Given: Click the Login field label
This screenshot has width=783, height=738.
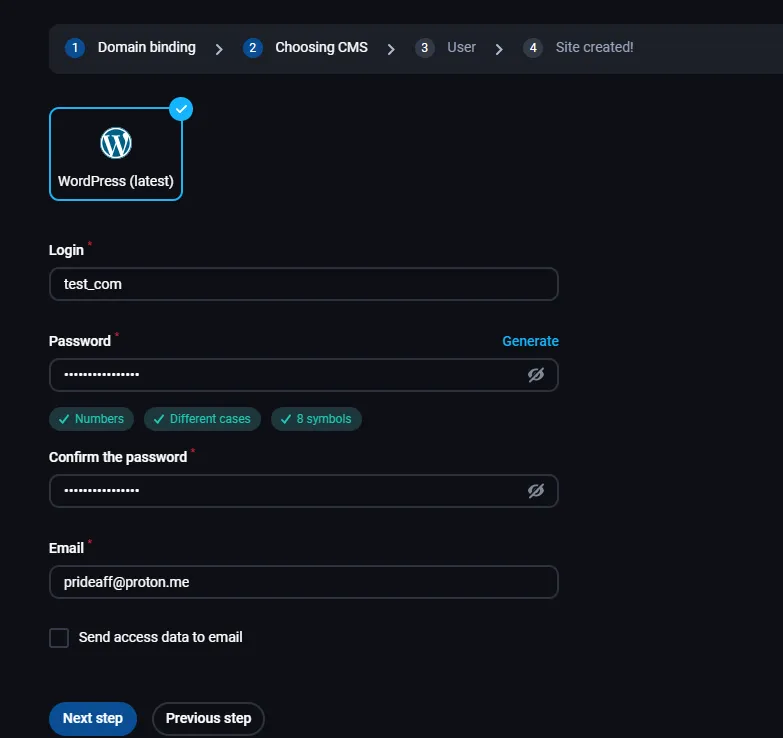Looking at the screenshot, I should [66, 250].
